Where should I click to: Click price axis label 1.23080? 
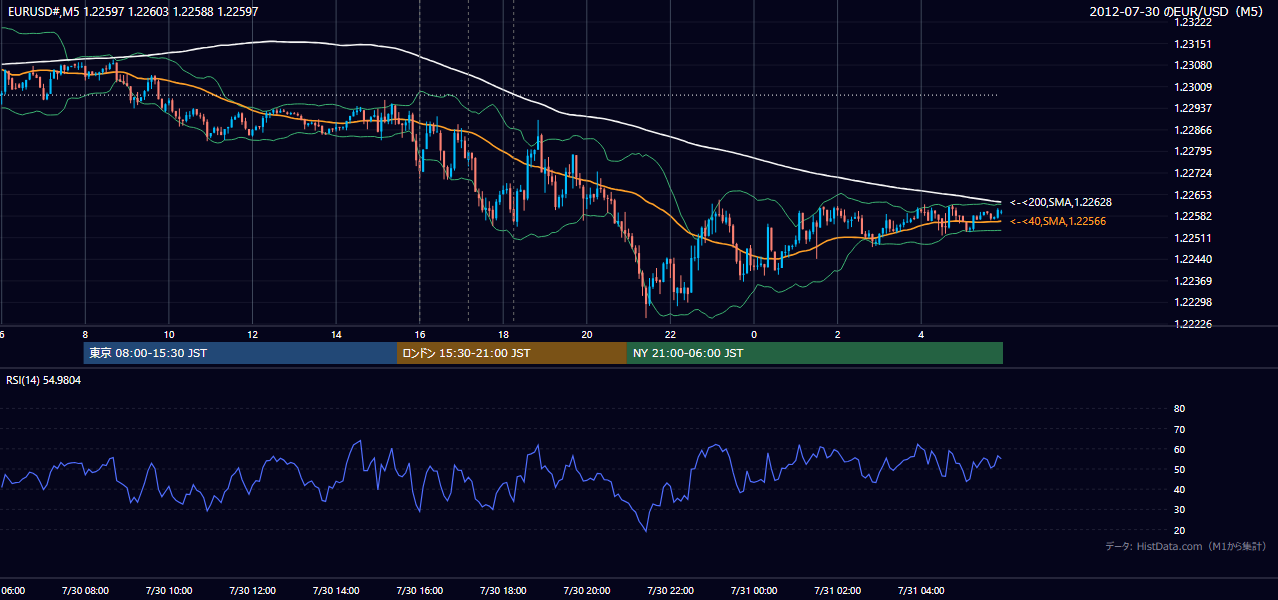(1193, 65)
